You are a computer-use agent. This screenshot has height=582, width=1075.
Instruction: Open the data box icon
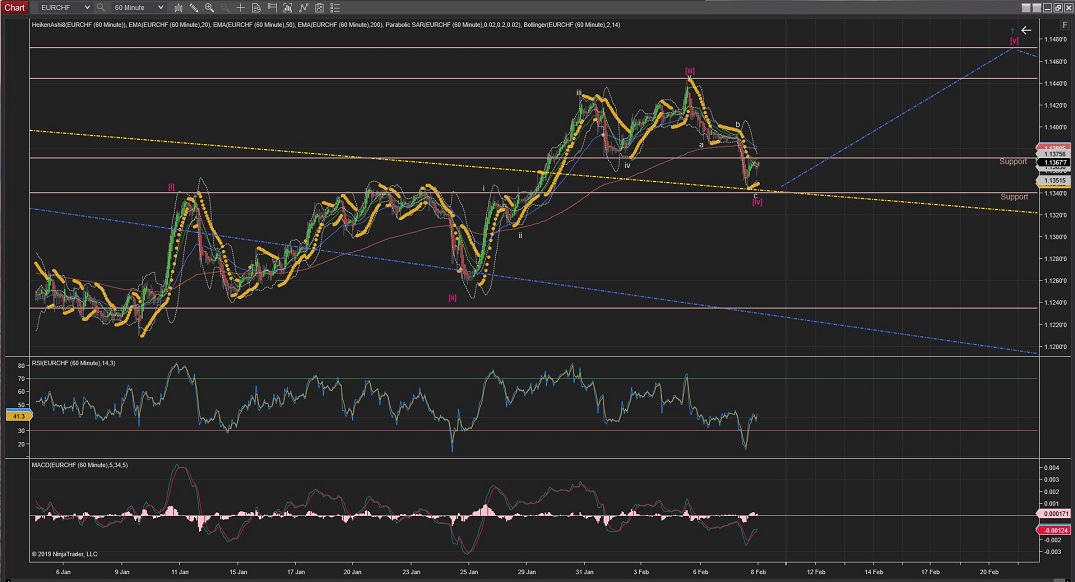[x=256, y=8]
